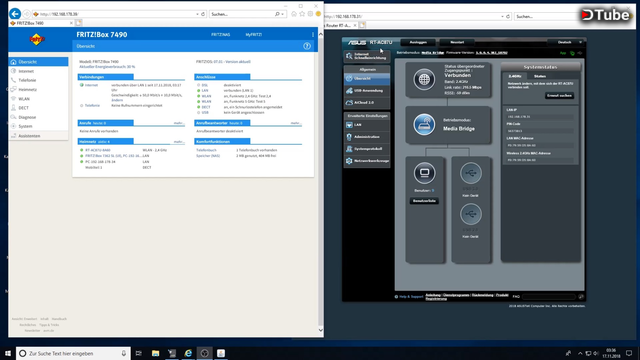Select the FRITZ!Box 7490 browser tab

(41, 23)
